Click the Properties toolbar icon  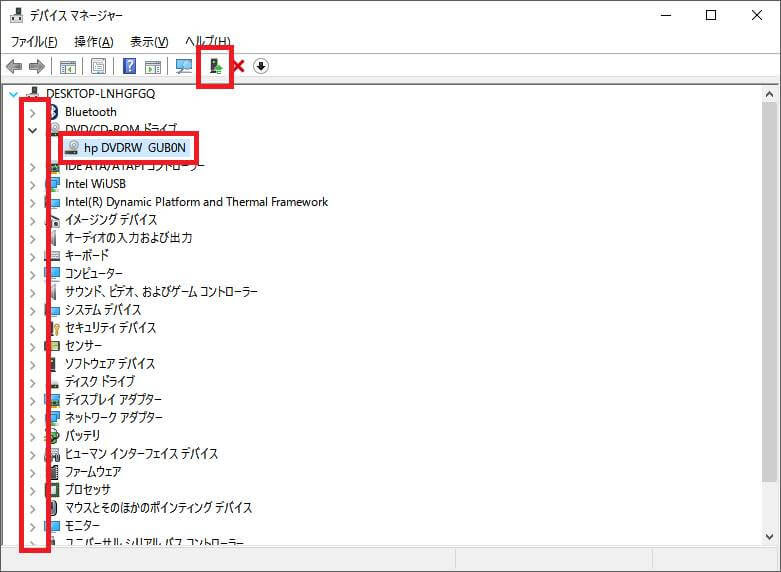[99, 66]
